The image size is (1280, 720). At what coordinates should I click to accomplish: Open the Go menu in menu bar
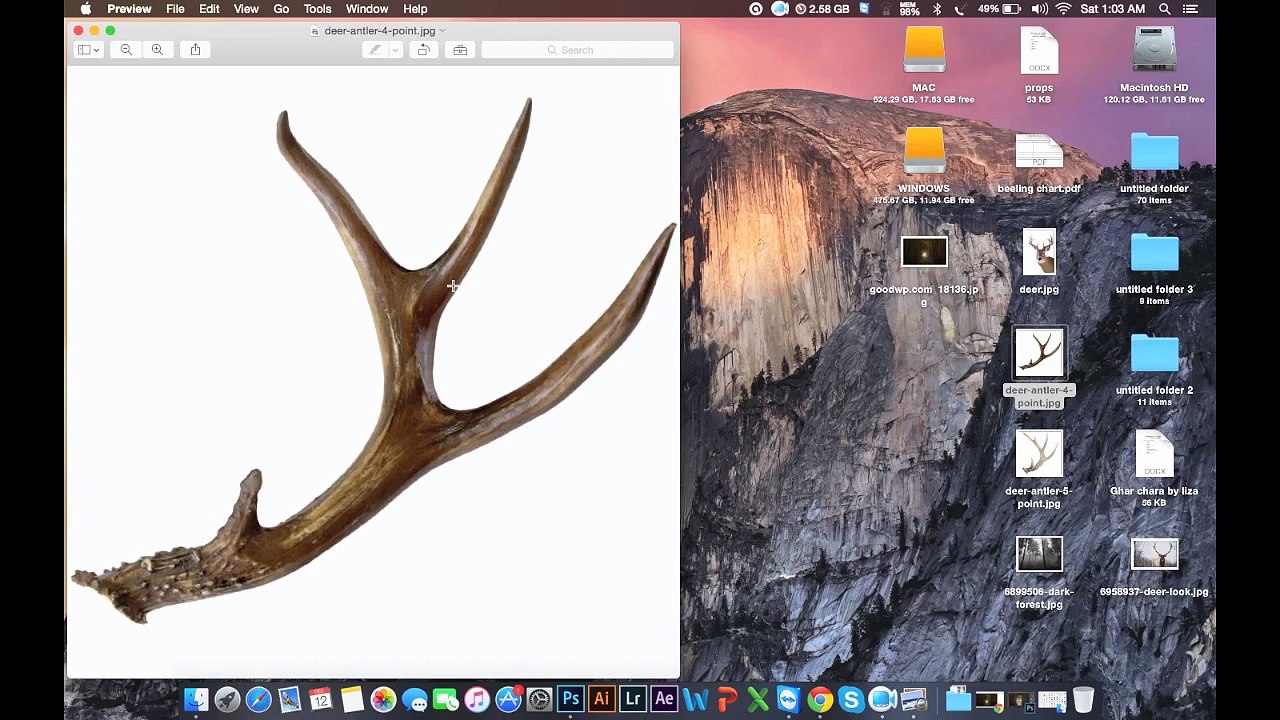(x=281, y=9)
